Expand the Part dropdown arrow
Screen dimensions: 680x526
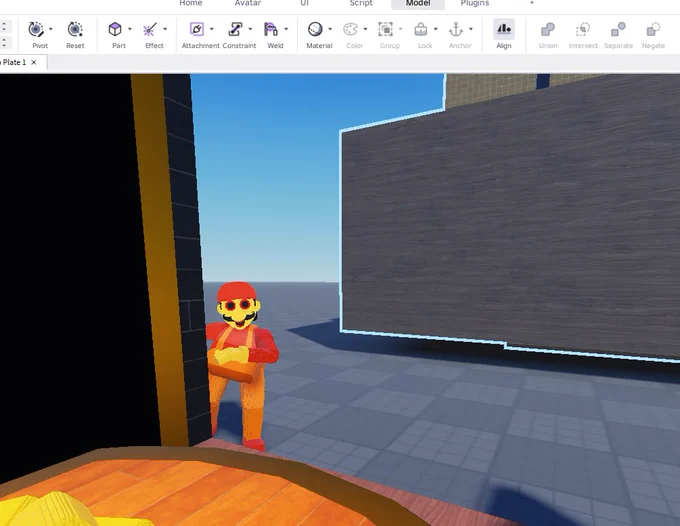[130, 29]
